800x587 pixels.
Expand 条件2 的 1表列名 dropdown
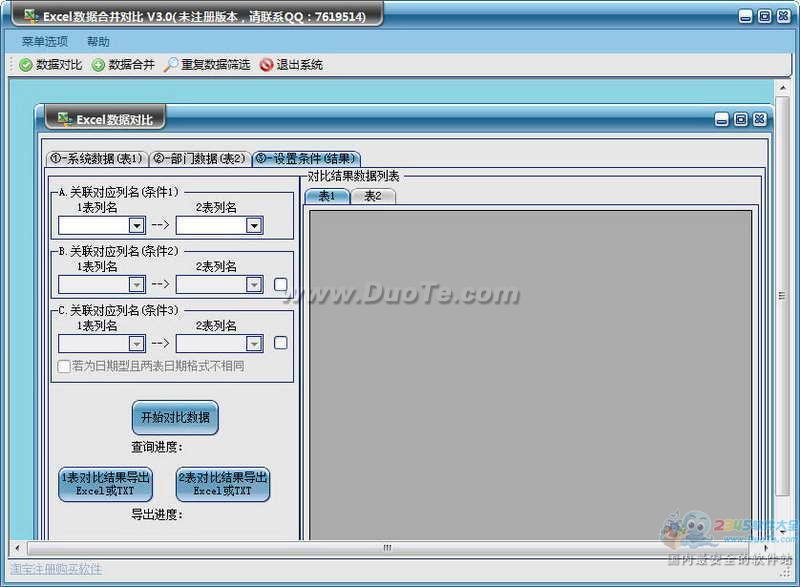(x=136, y=285)
